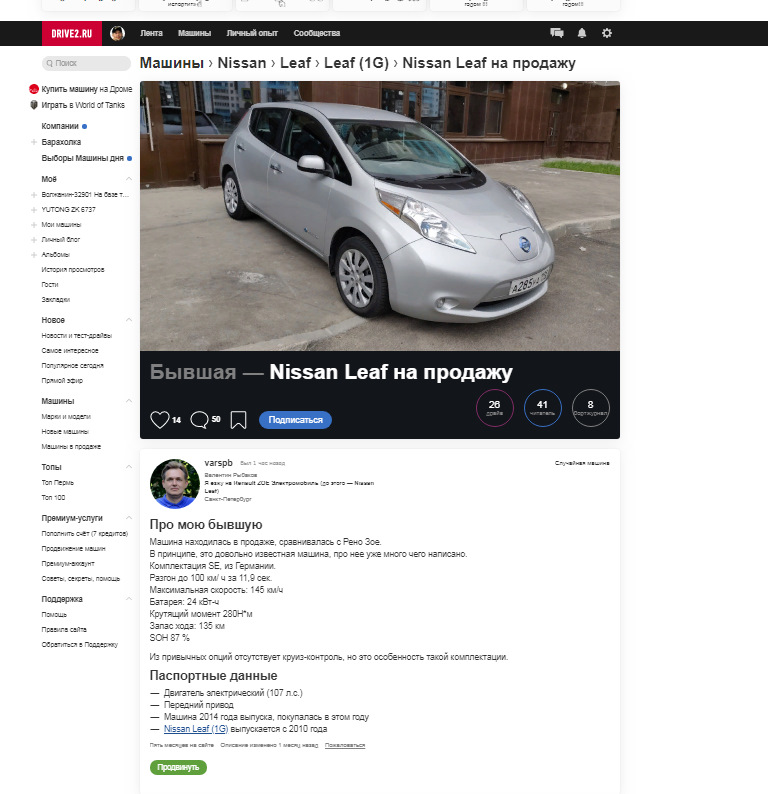Click the green Продвинуть button
The width and height of the screenshot is (768, 794).
point(178,767)
